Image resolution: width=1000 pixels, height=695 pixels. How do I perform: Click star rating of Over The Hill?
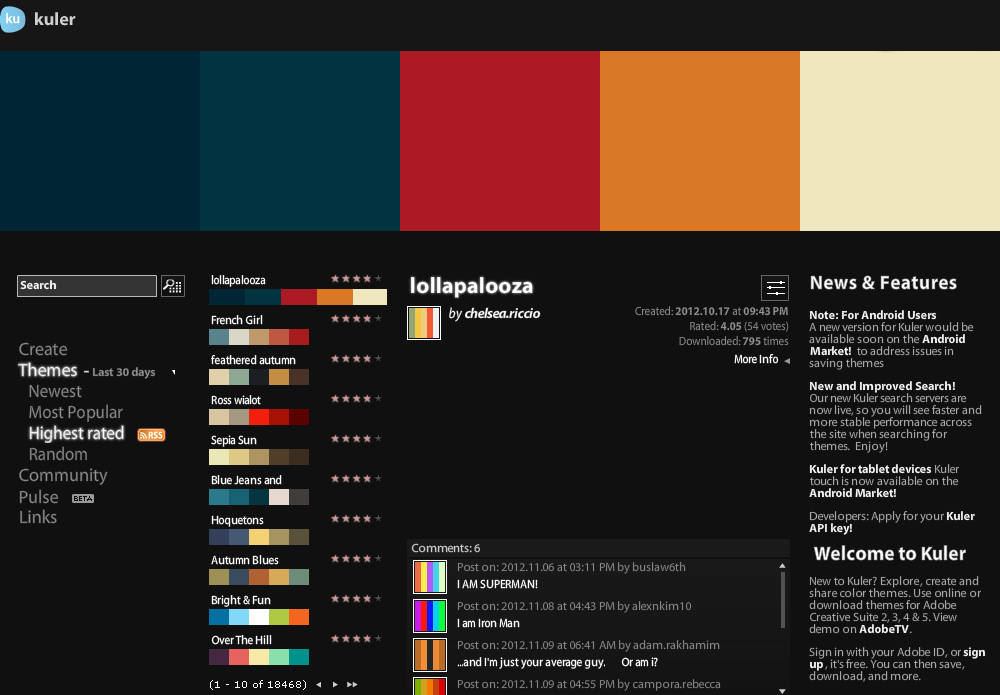(357, 638)
